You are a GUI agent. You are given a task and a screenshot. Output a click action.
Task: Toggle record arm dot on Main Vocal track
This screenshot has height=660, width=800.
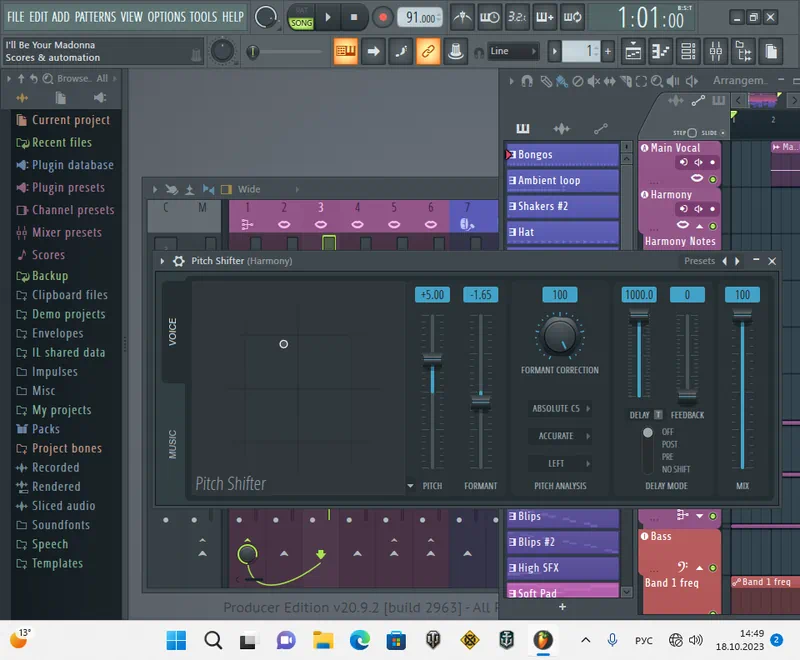713,162
